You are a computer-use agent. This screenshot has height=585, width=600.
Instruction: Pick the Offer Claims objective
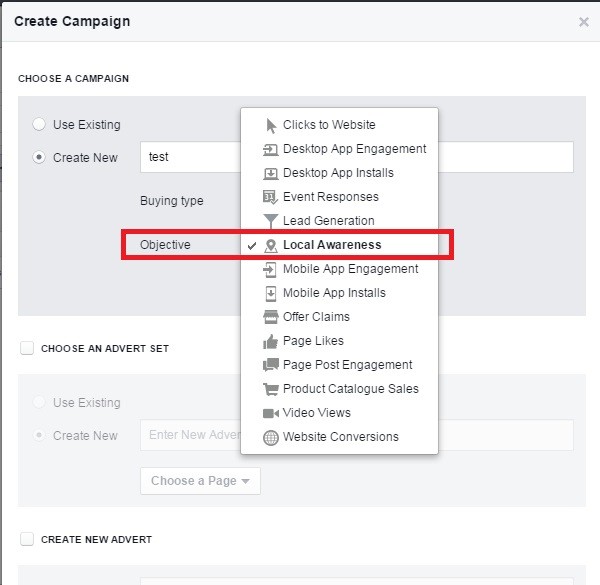(x=316, y=317)
